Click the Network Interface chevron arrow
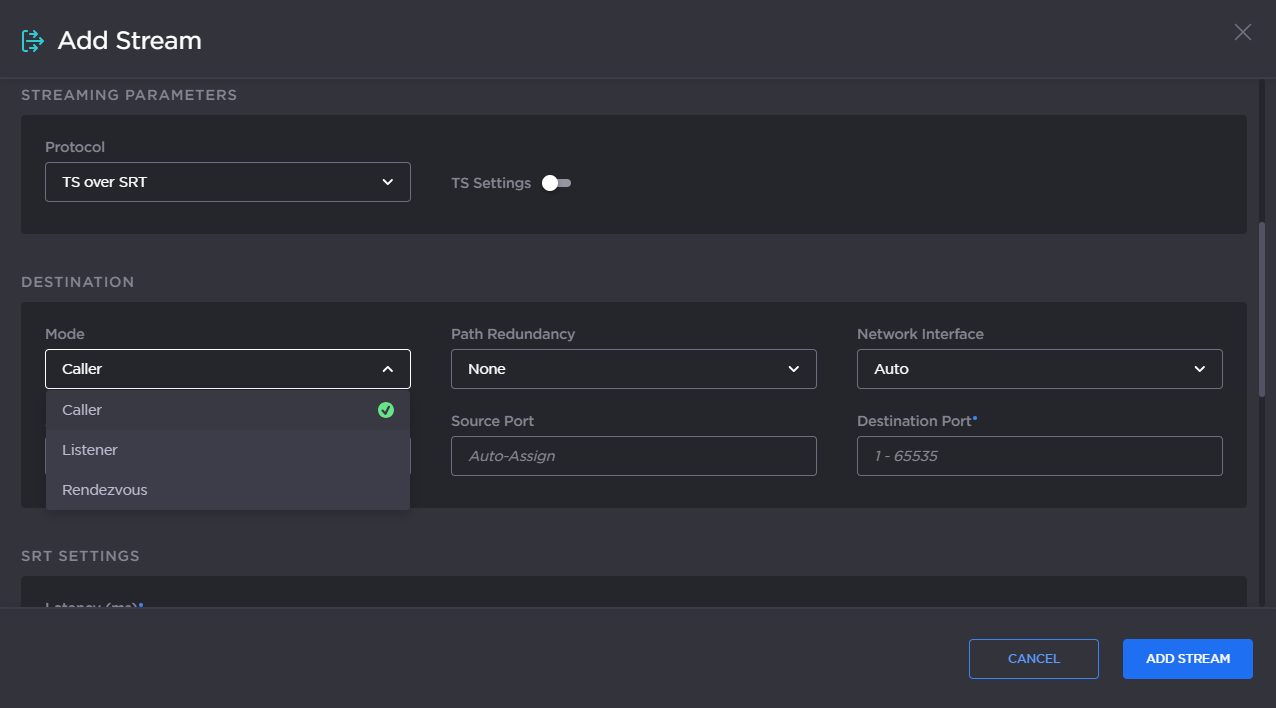The width and height of the screenshot is (1276, 708). pyautogui.click(x=1200, y=369)
